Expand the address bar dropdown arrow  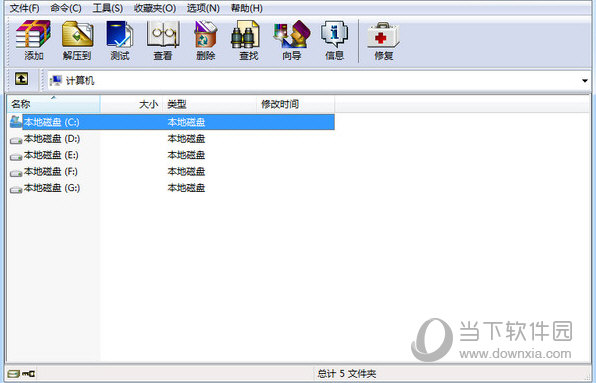[585, 81]
